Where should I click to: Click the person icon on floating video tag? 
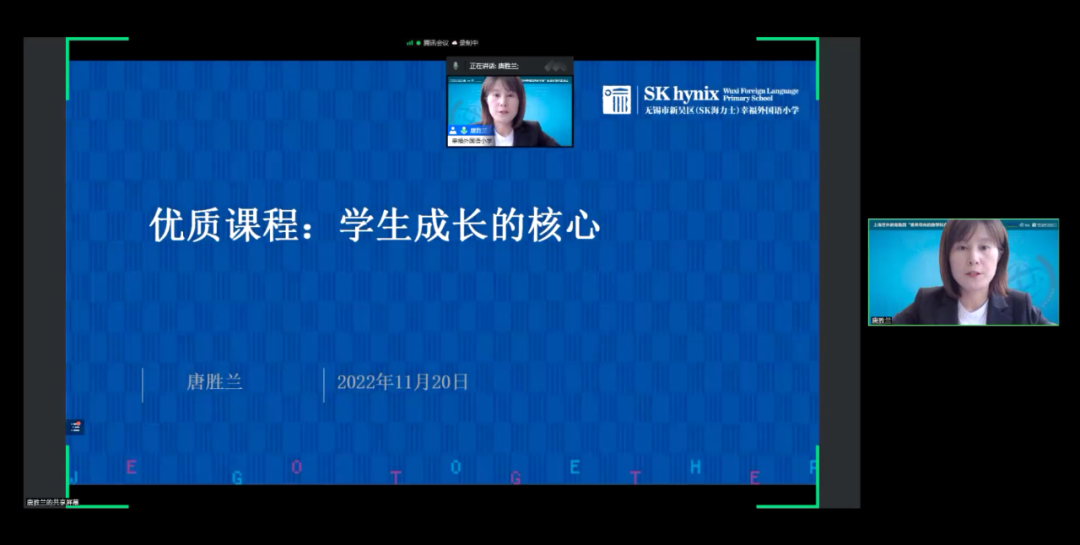[453, 130]
